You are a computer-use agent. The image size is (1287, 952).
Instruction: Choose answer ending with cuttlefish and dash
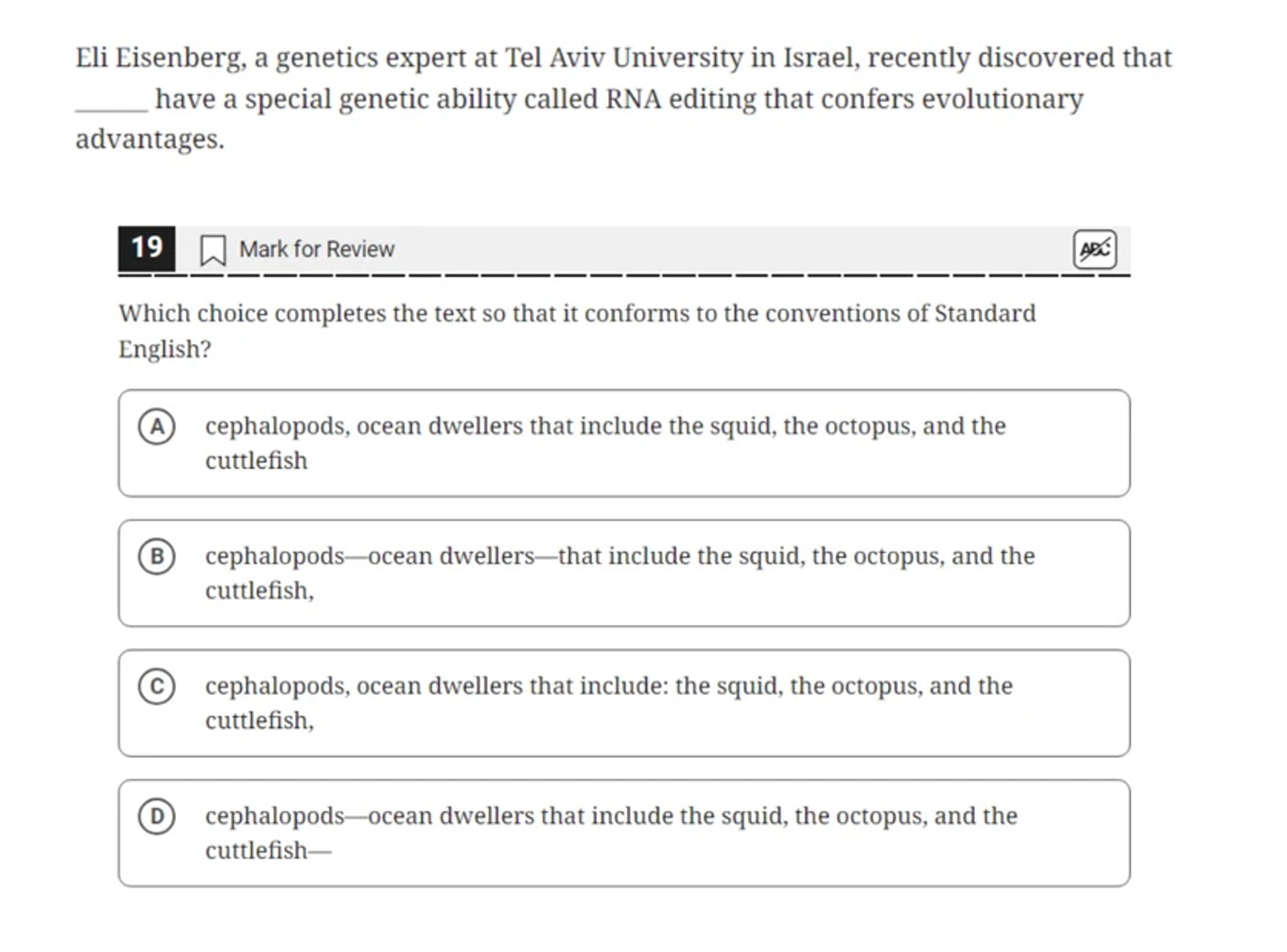(x=623, y=833)
